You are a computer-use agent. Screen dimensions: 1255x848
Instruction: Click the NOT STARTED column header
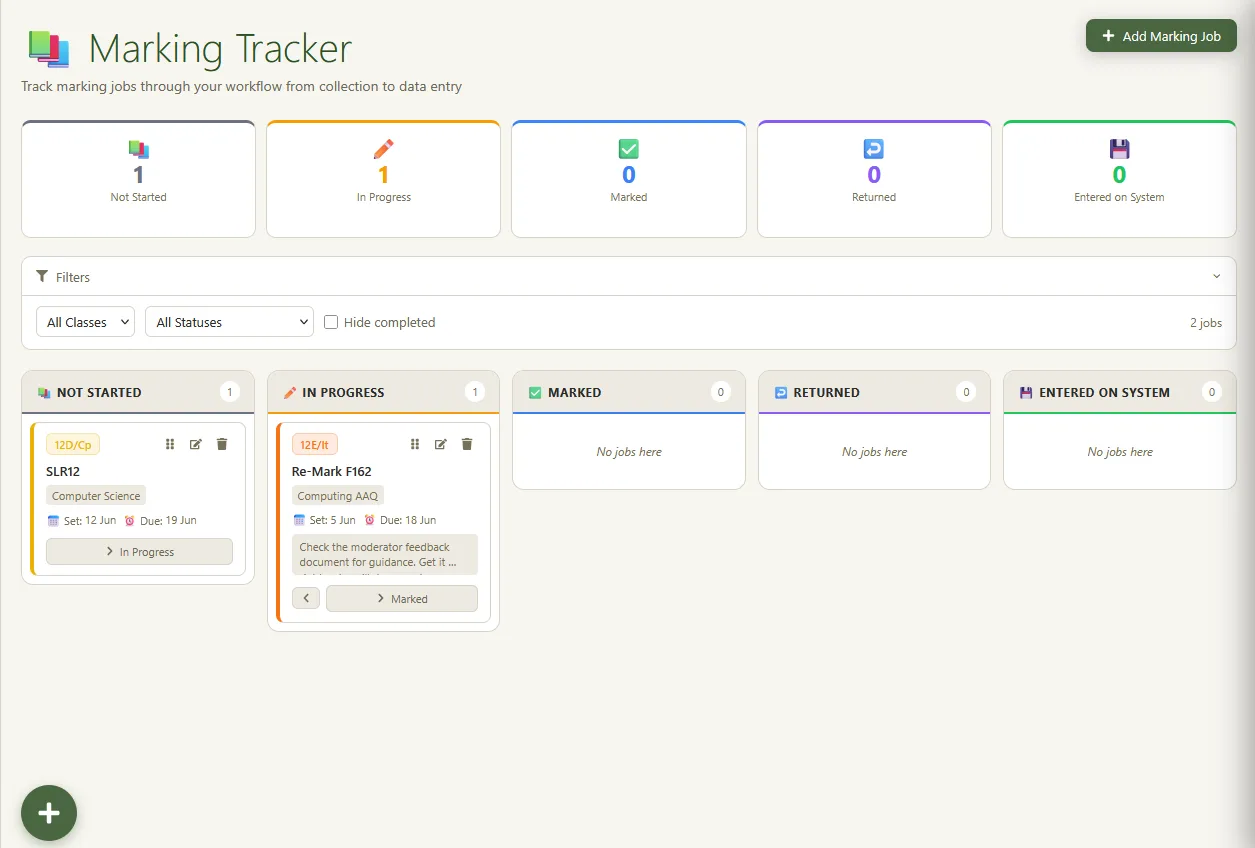138,392
